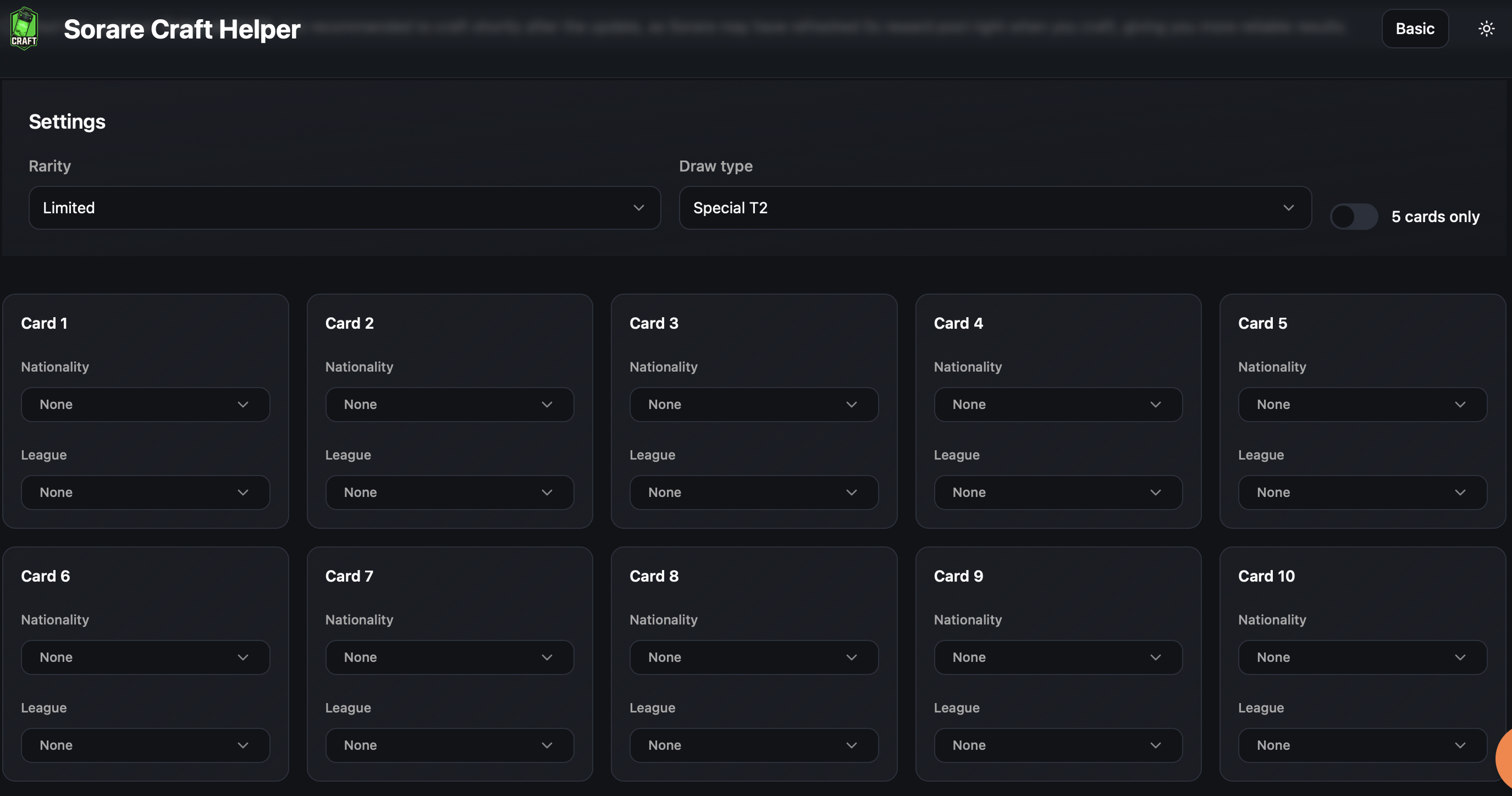Open Card 2 League dropdown
Image resolution: width=1512 pixels, height=796 pixels.
[x=450, y=493]
